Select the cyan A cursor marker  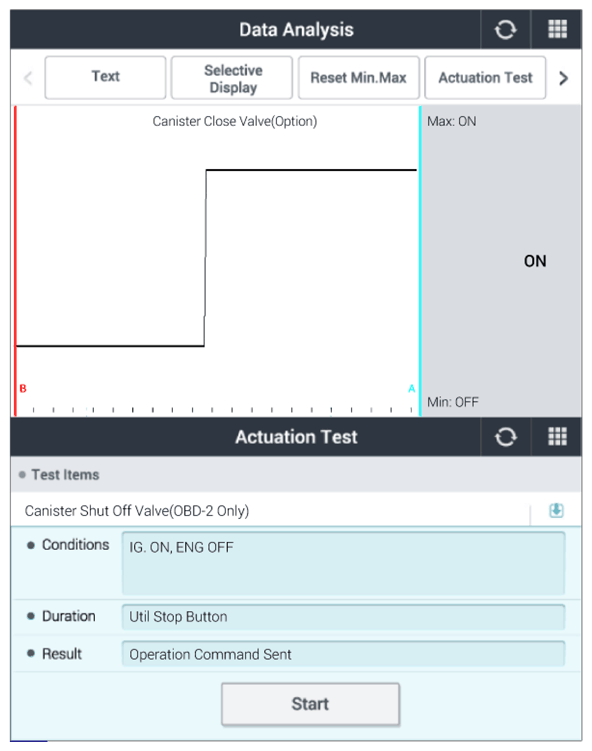411,388
